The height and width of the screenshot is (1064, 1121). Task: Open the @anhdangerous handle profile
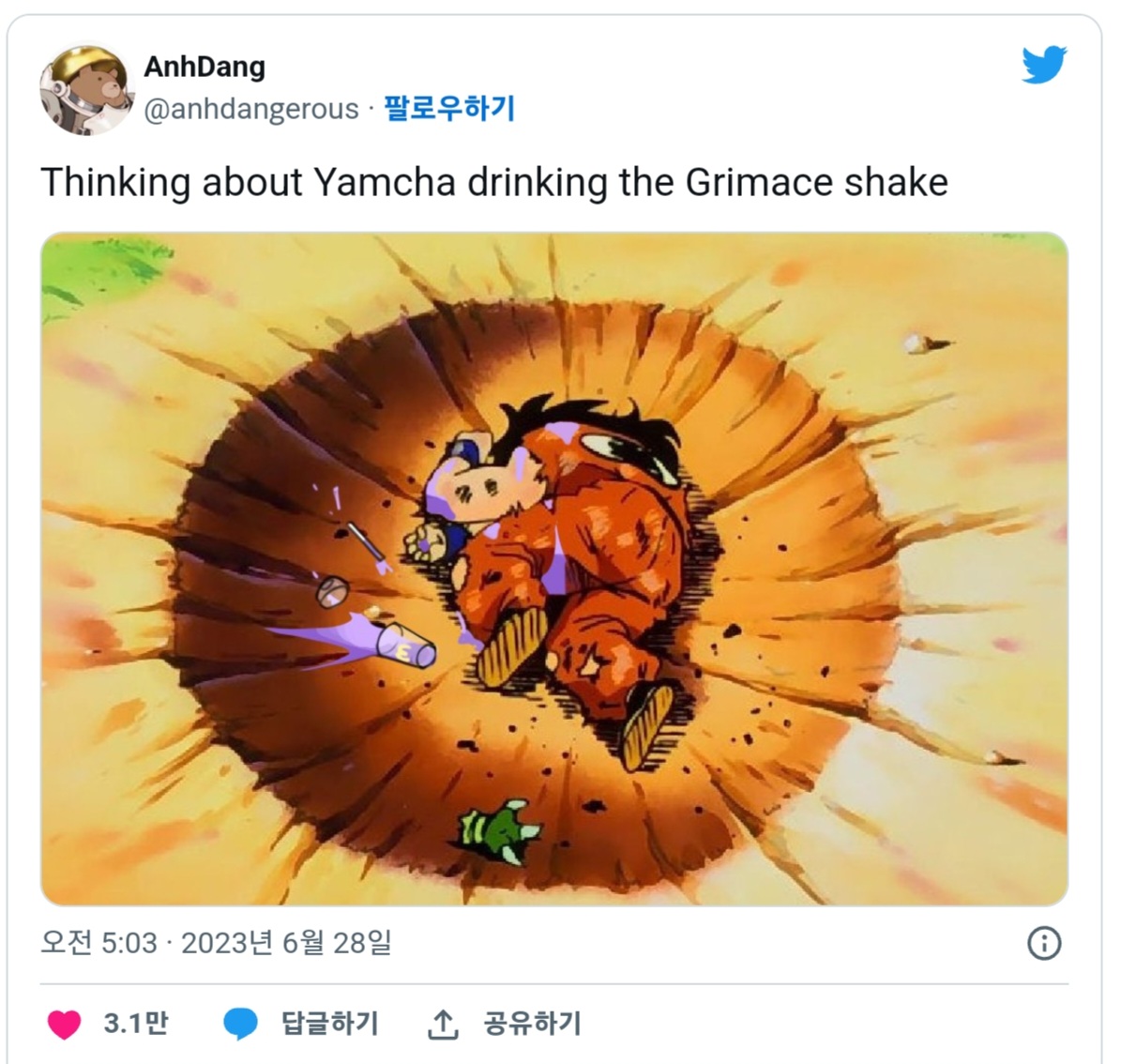tap(251, 110)
